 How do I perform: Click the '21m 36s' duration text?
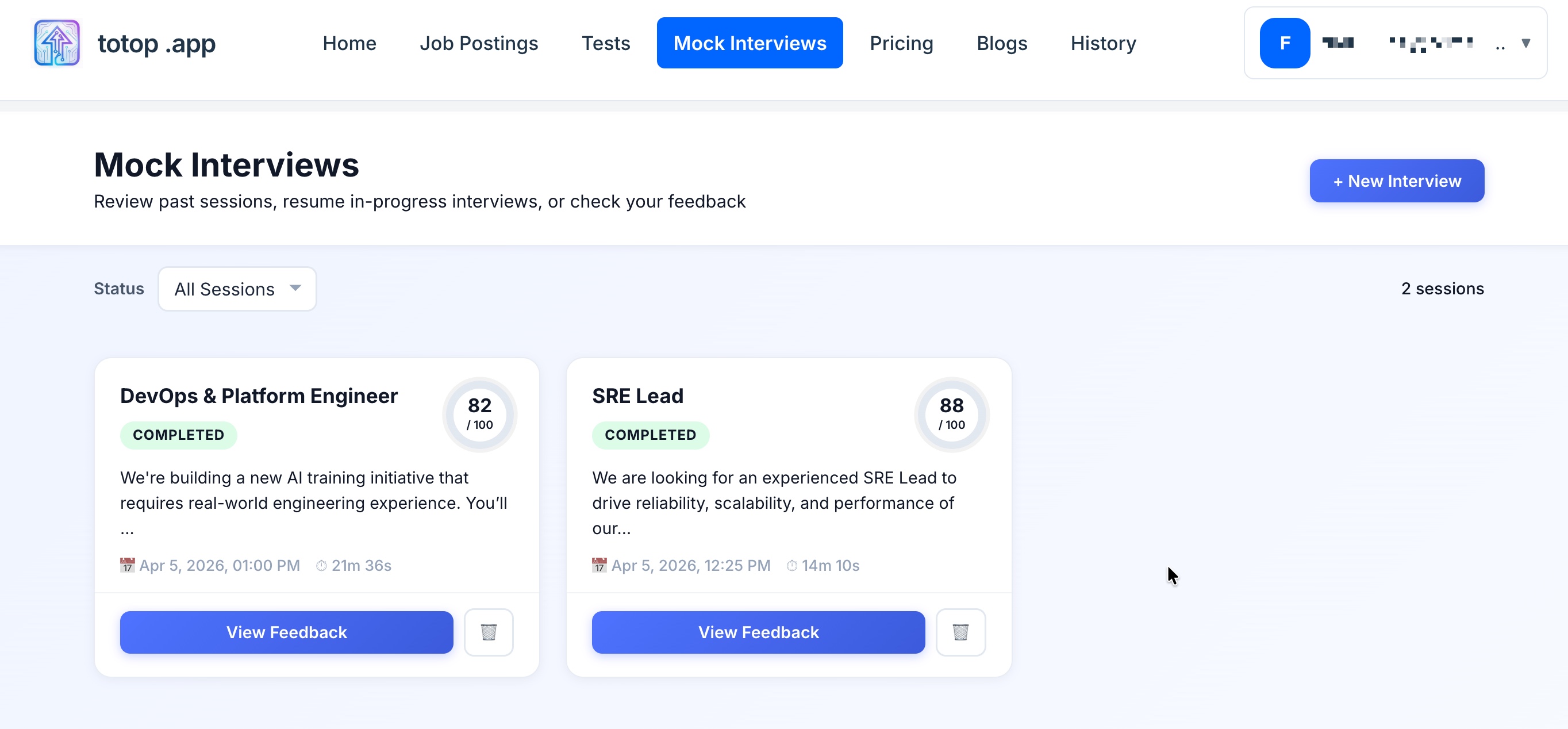click(361, 565)
